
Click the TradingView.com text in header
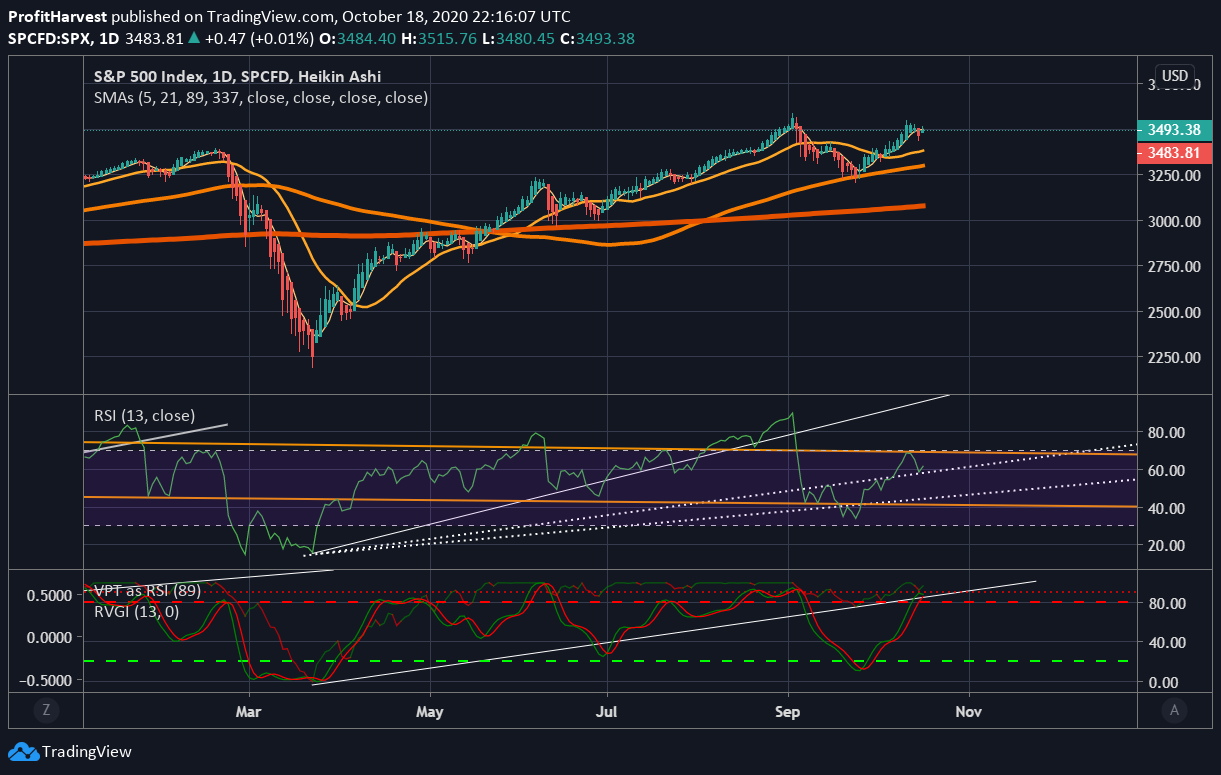(268, 17)
